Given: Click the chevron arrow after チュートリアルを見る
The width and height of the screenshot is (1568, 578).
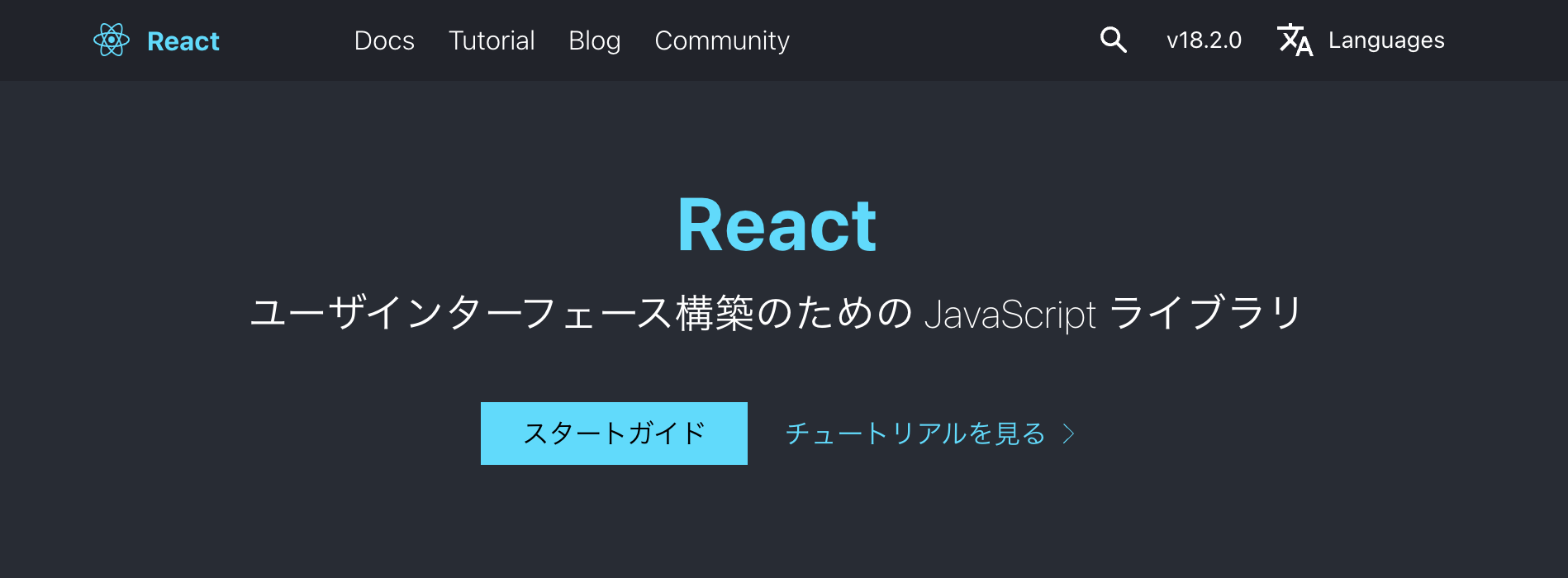Looking at the screenshot, I should tap(1068, 433).
